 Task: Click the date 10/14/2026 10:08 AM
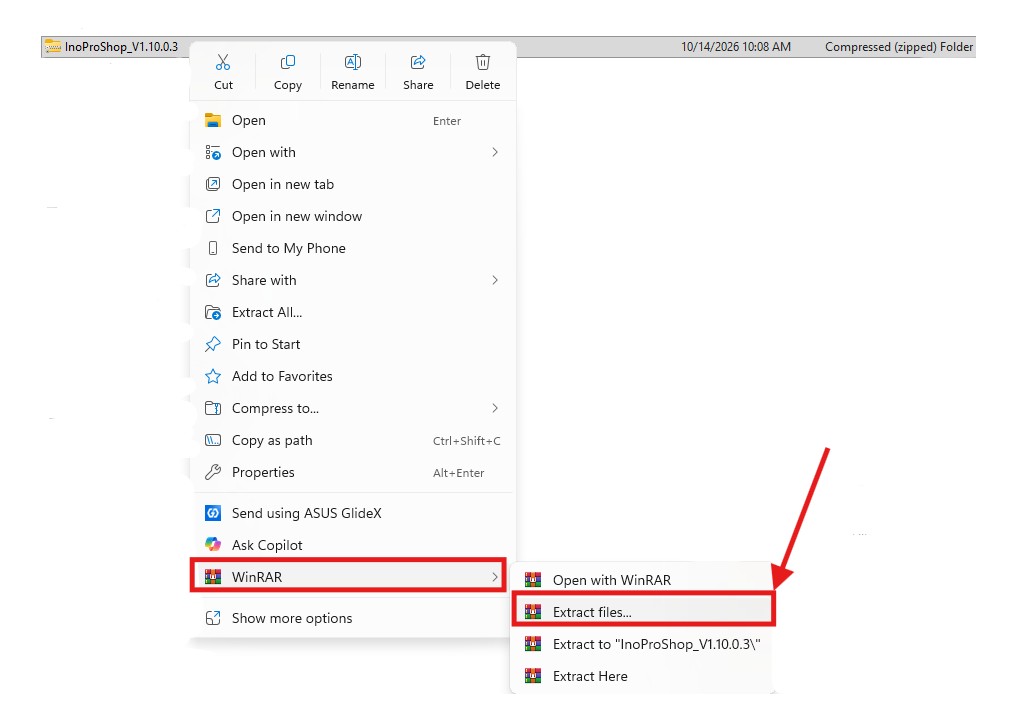click(736, 47)
